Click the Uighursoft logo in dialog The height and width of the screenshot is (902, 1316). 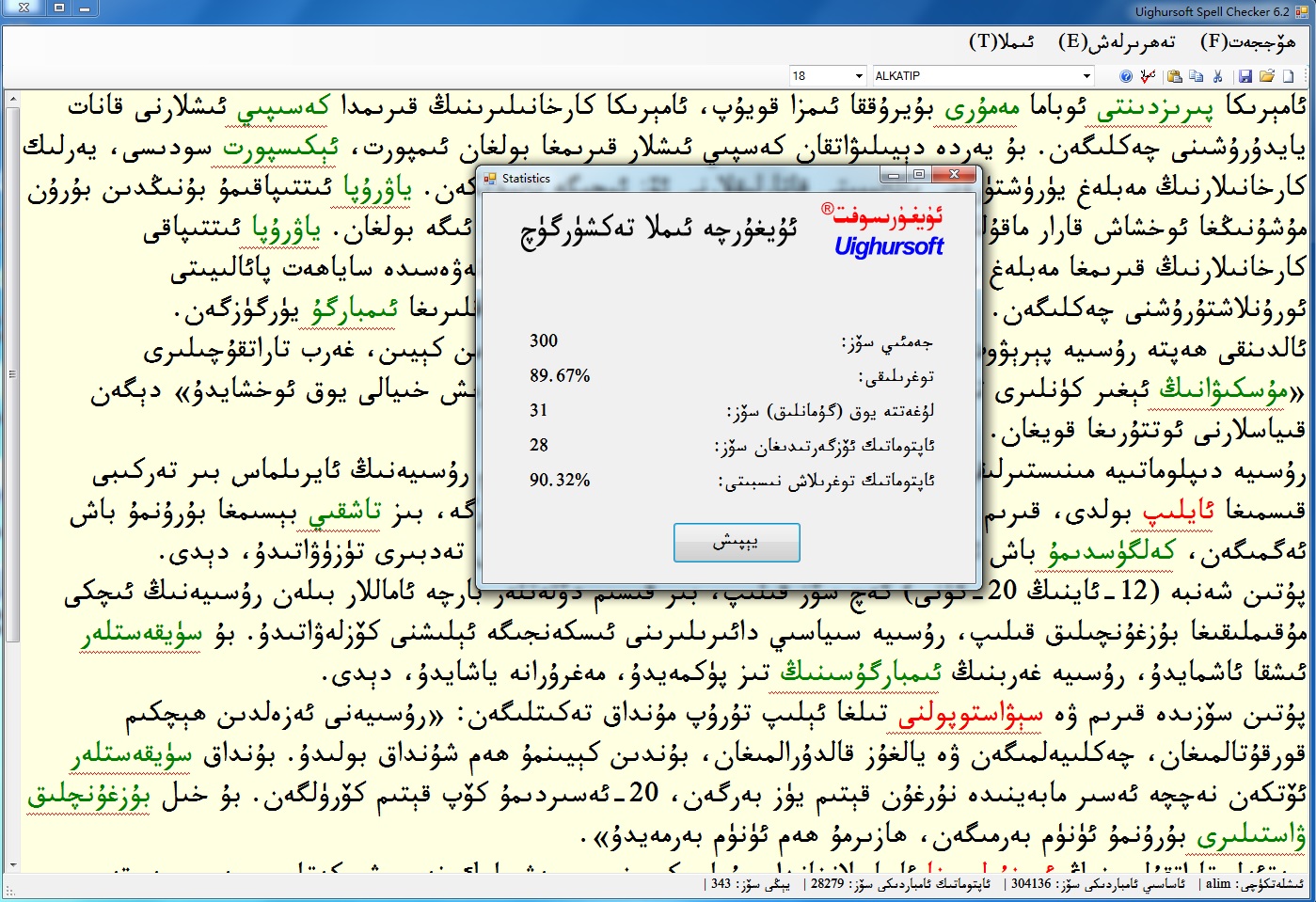[x=883, y=231]
